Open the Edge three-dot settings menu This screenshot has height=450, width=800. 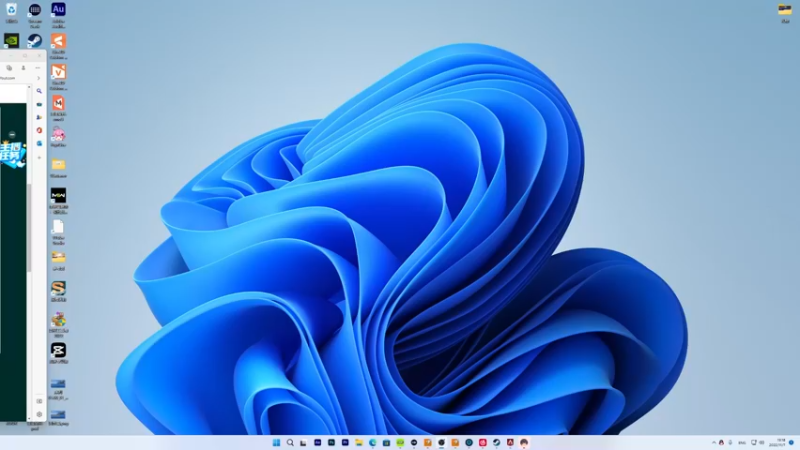pos(38,68)
